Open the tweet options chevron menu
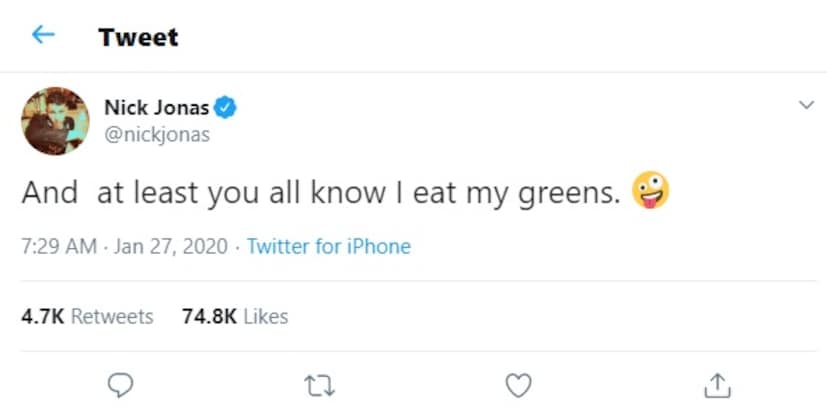This screenshot has width=827, height=412. click(x=804, y=105)
